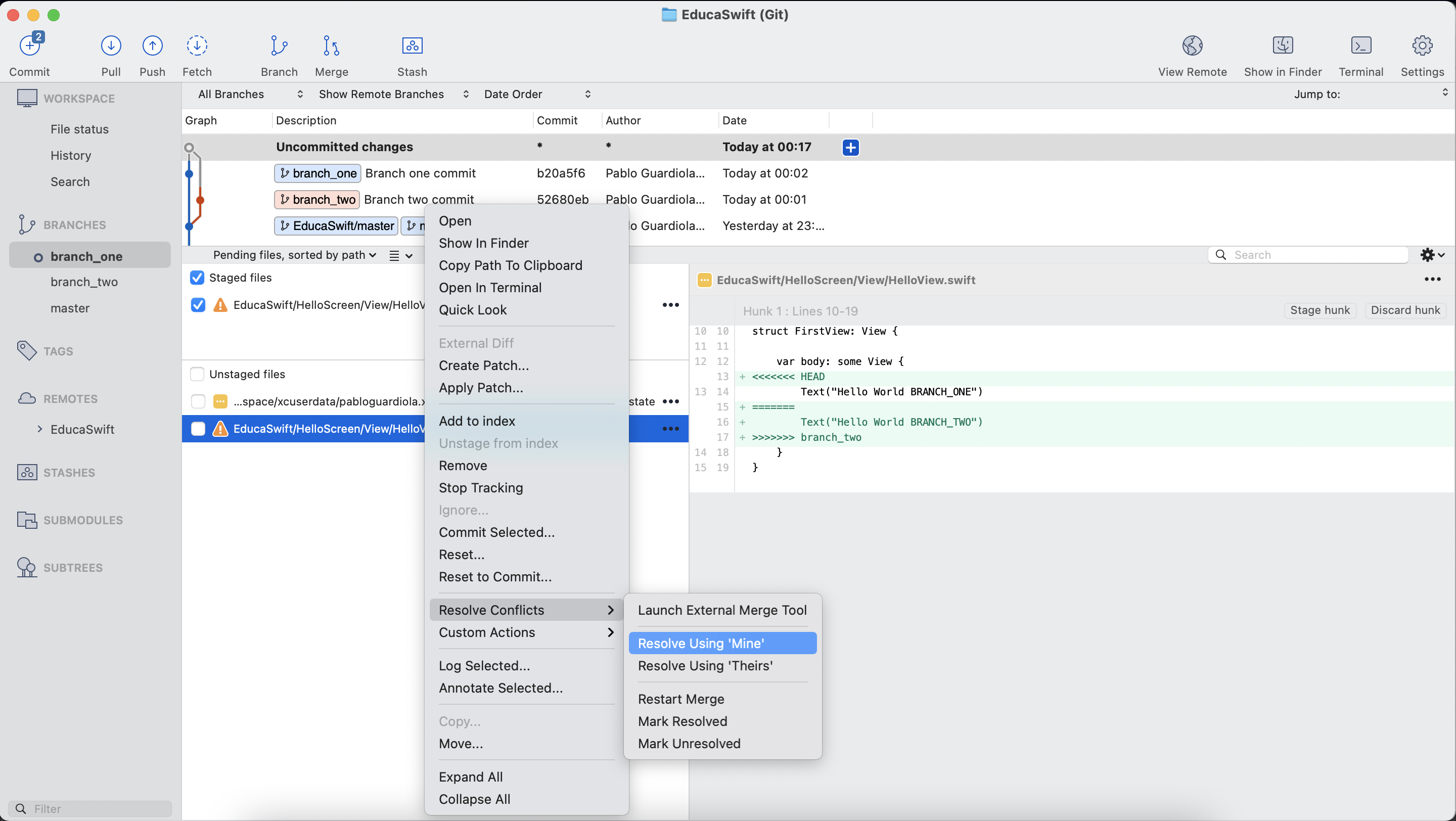1456x821 pixels.
Task: Click the Discard hunk button
Action: tap(1404, 310)
